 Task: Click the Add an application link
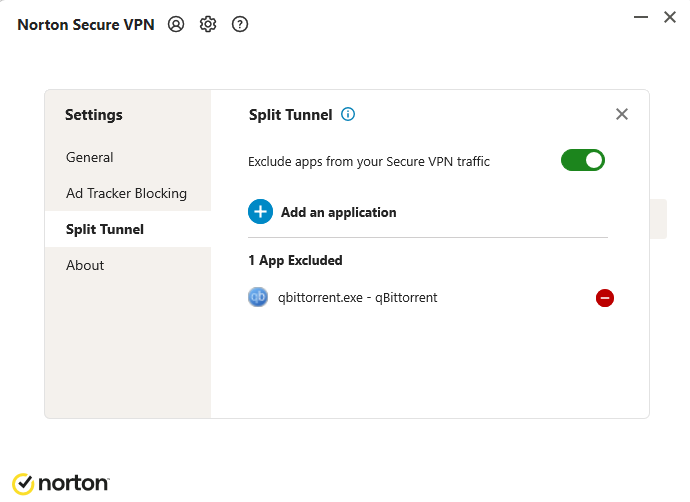pos(338,212)
